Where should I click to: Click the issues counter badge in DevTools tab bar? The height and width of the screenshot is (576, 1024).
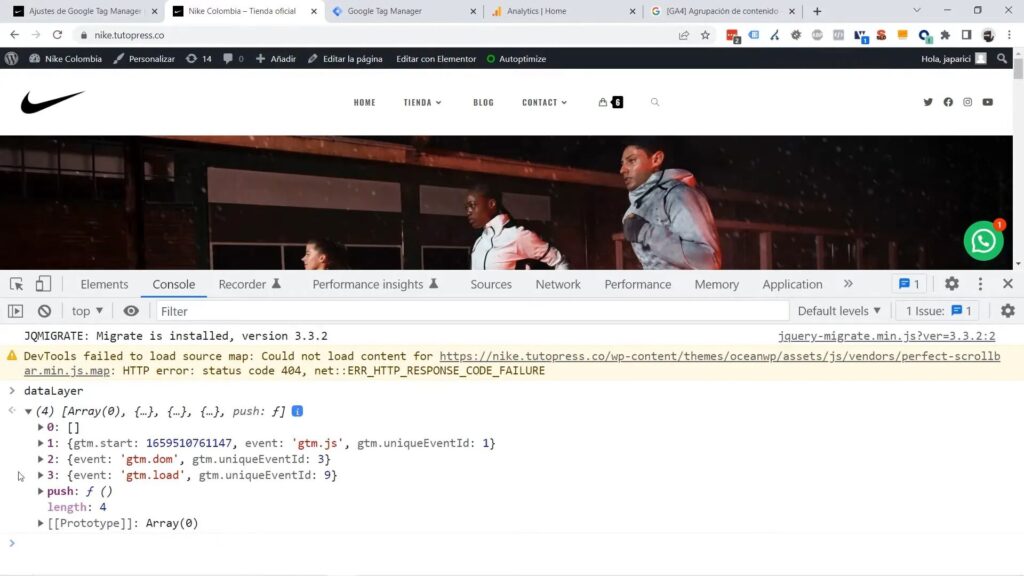(x=909, y=284)
